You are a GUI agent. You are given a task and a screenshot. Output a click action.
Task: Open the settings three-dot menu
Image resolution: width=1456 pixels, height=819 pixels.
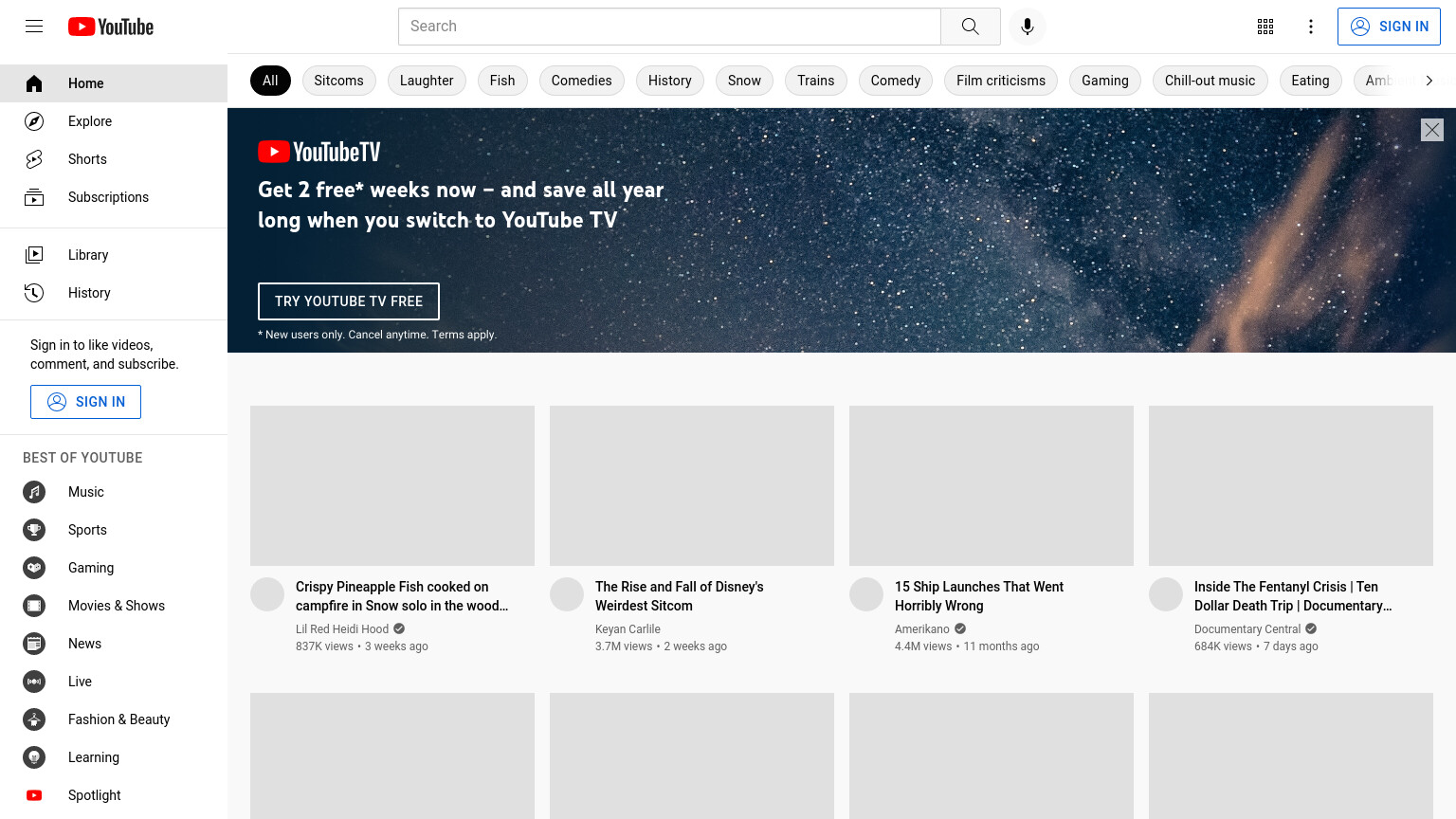pos(1311,27)
